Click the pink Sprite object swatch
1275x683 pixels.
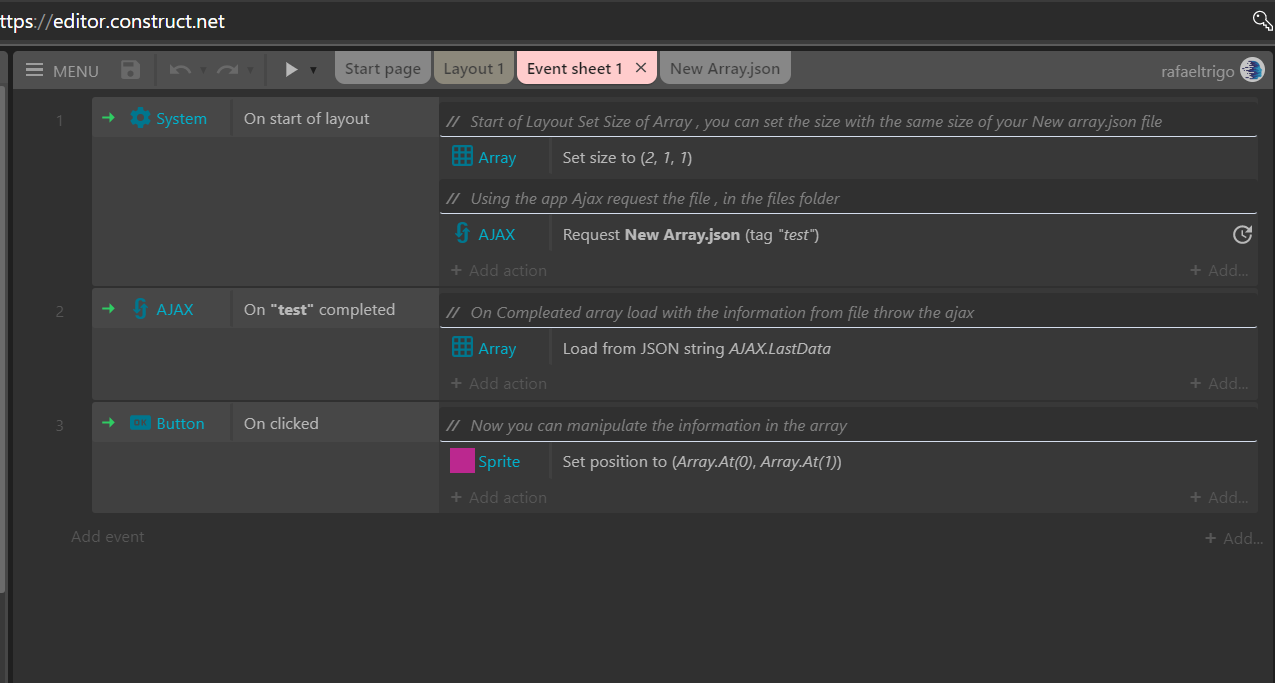[x=462, y=461]
